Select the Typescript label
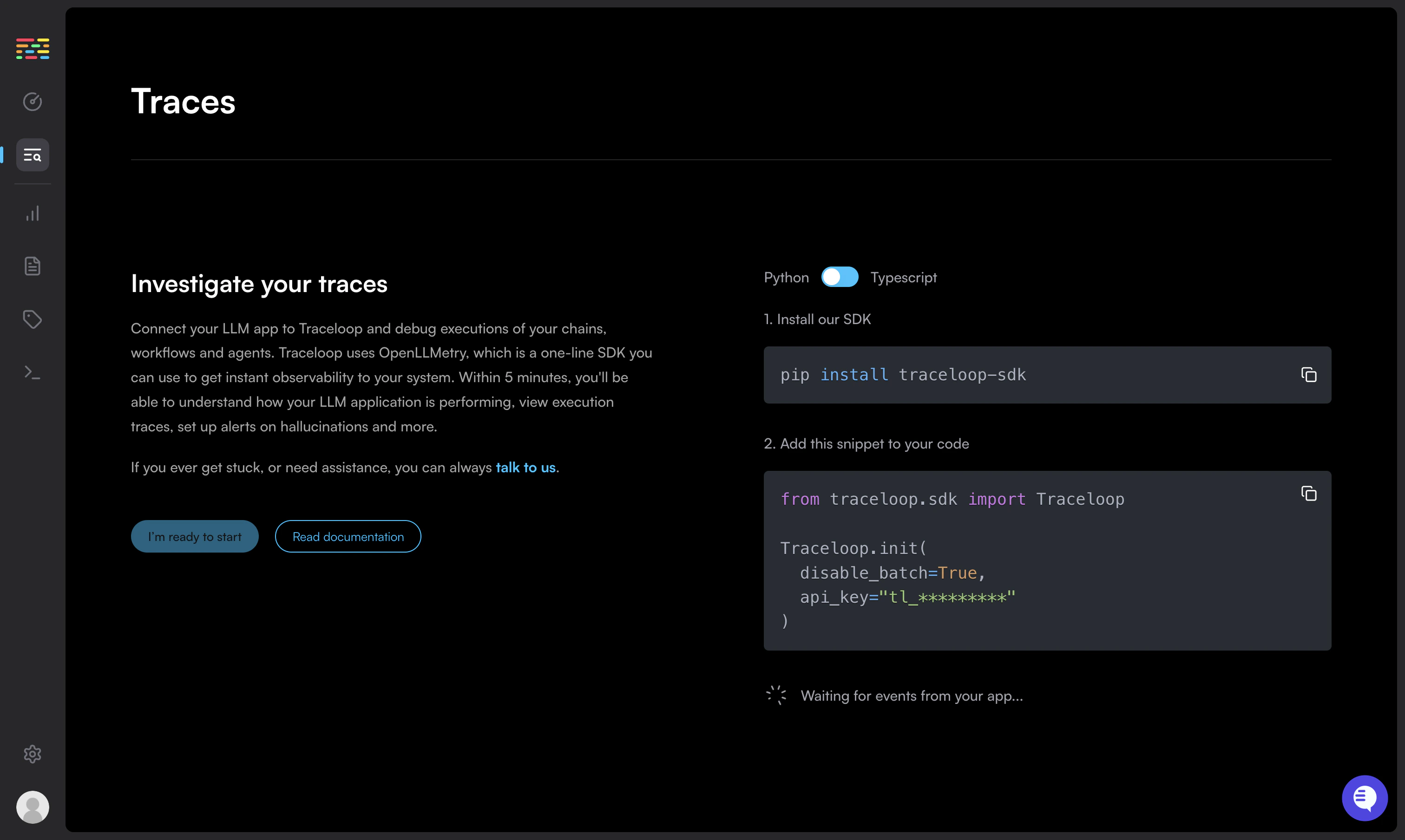1405x840 pixels. [903, 277]
